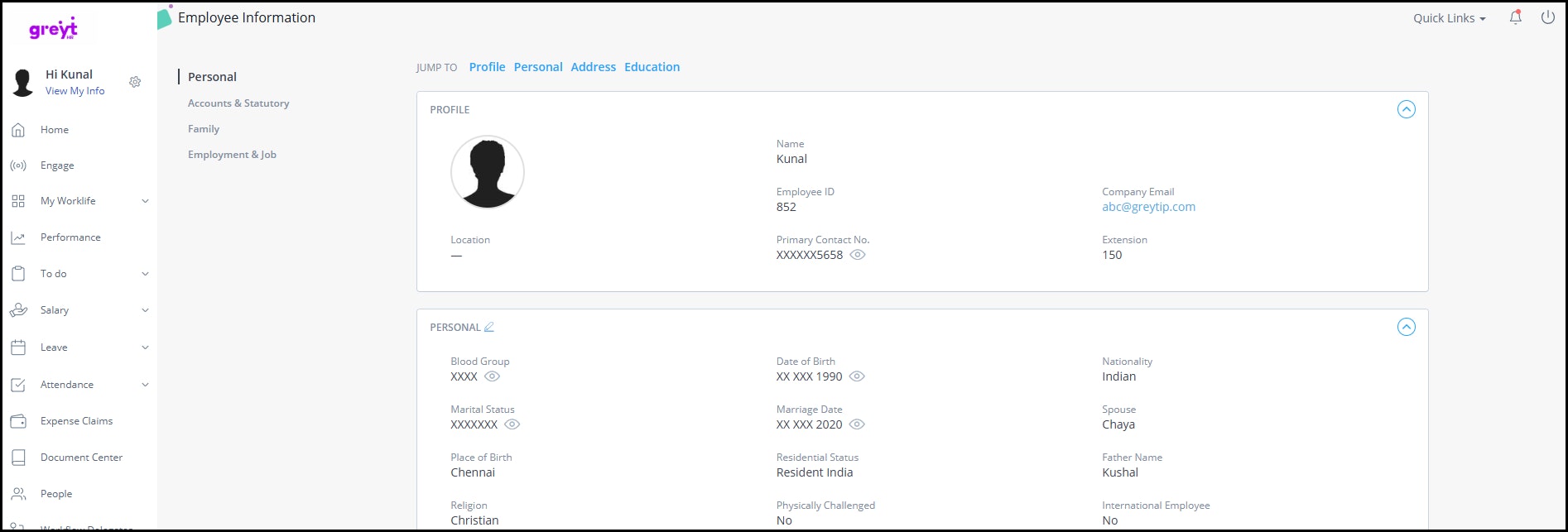Click the Home sidebar icon
The height and width of the screenshot is (532, 1568).
tap(18, 130)
